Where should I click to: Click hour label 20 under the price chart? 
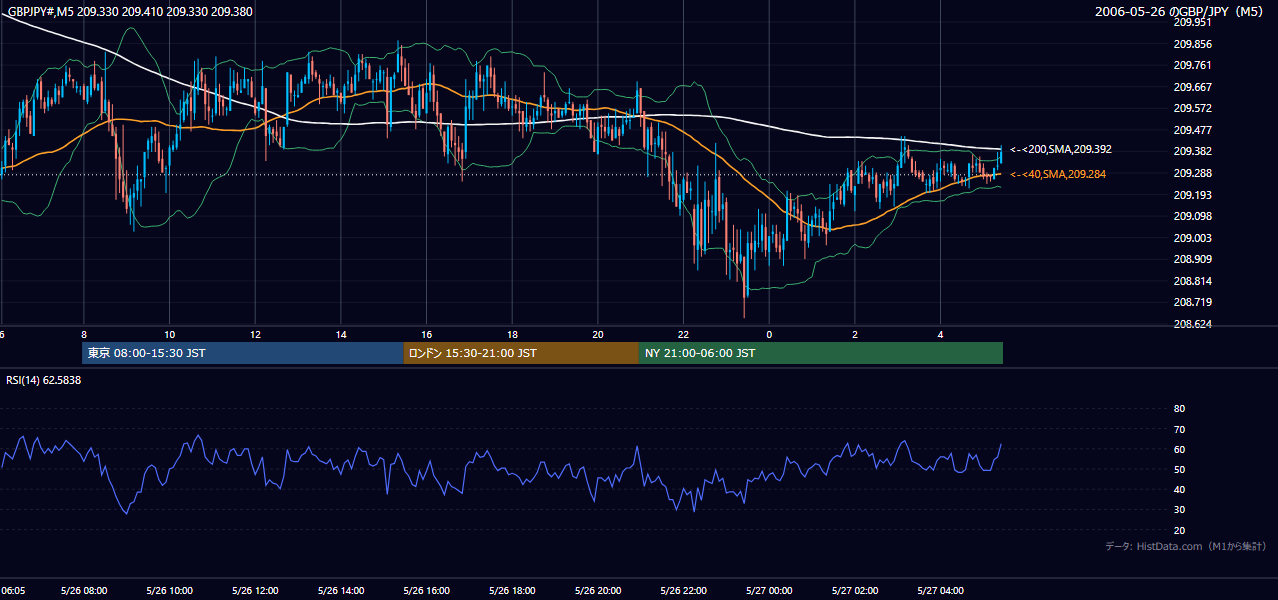point(598,333)
